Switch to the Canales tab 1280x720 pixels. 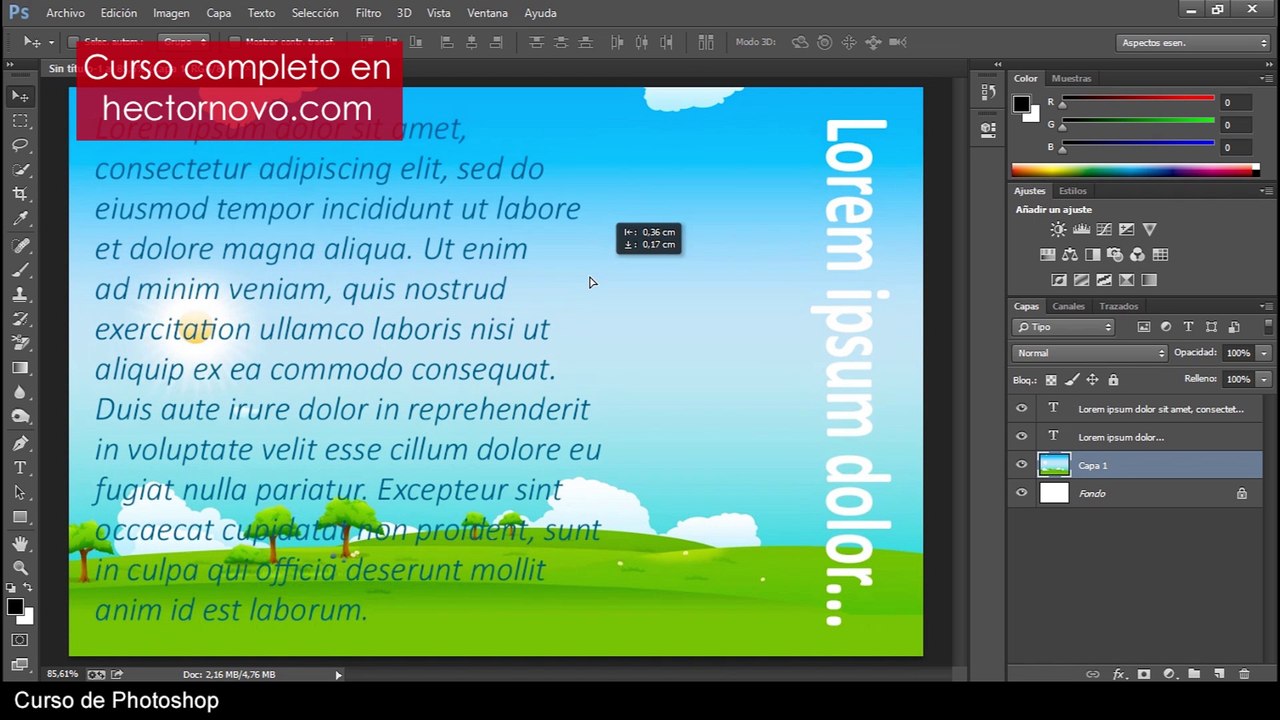click(1068, 306)
